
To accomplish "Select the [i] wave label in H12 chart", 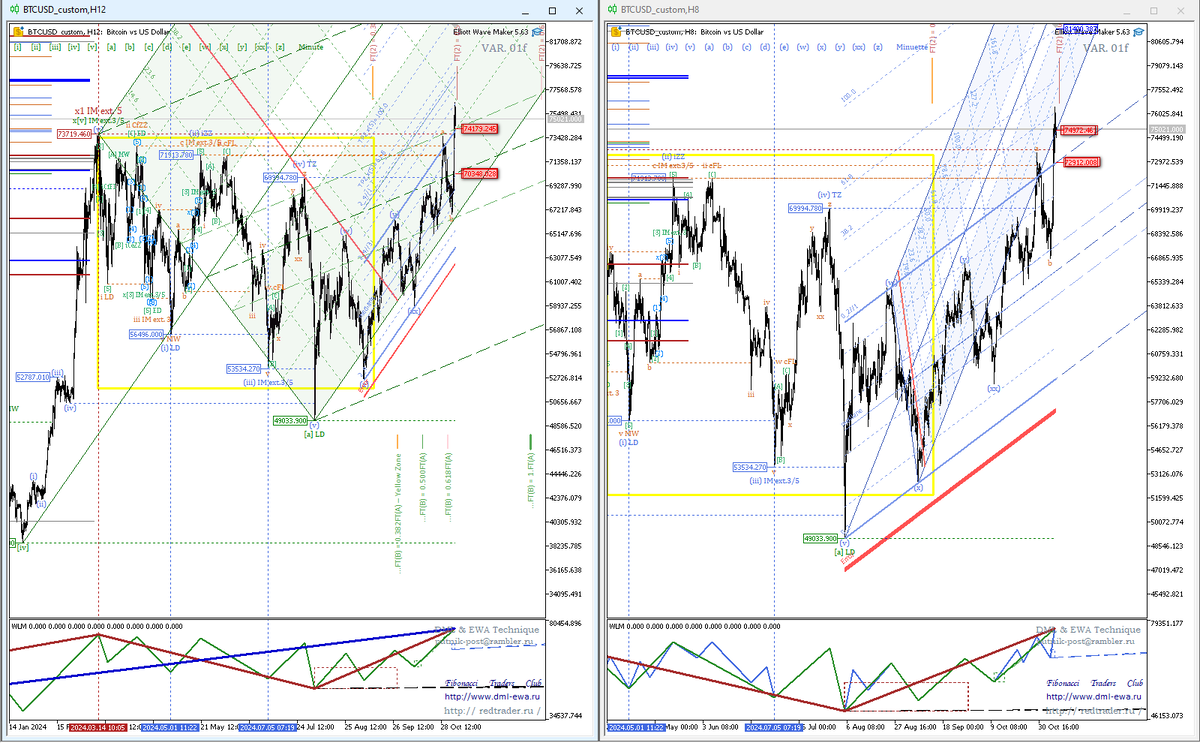I will [x=16, y=47].
